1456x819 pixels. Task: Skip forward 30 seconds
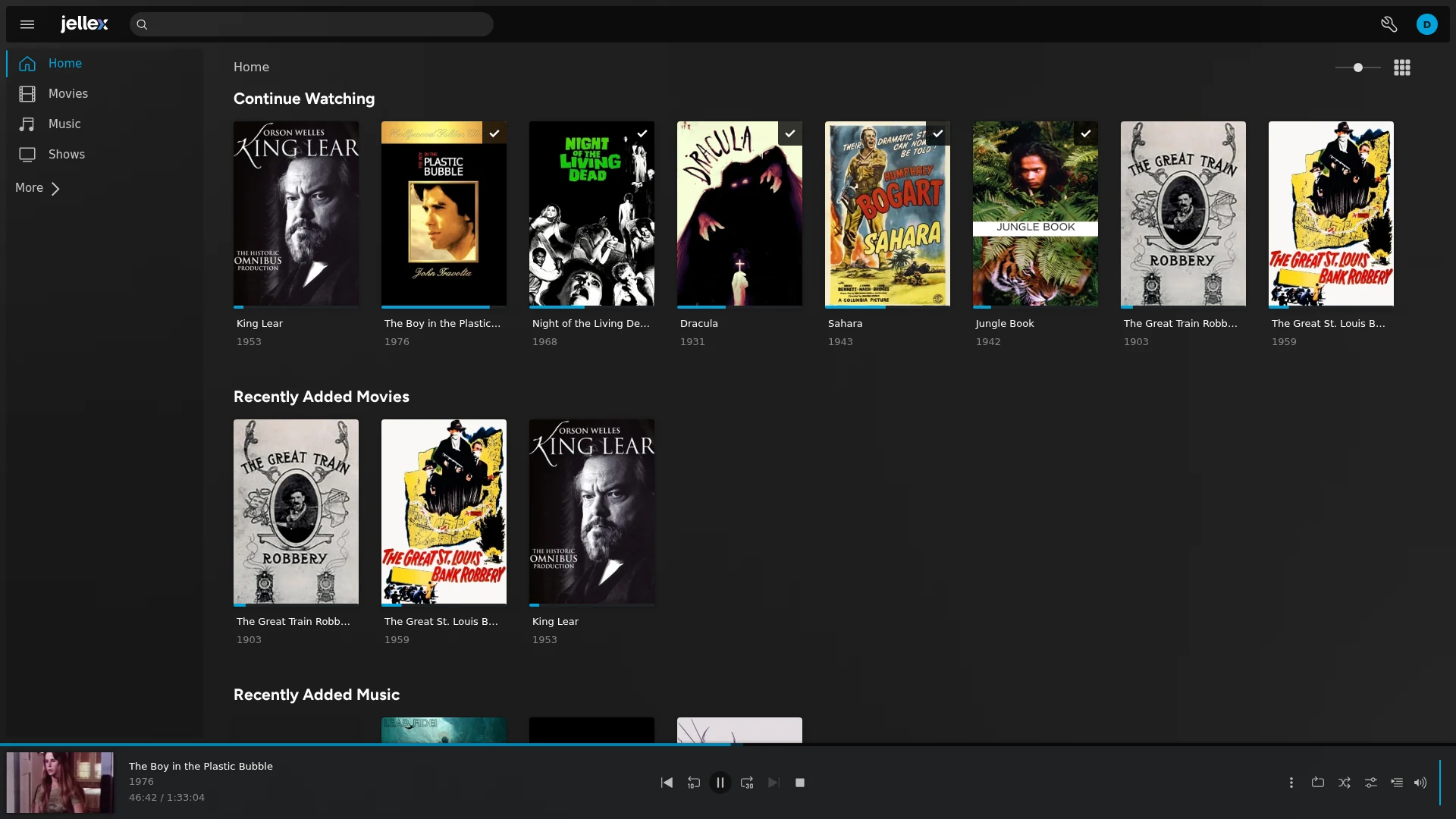[x=747, y=783]
